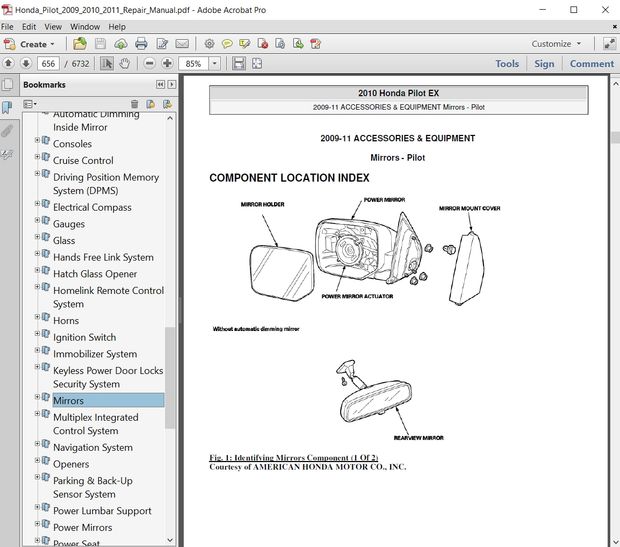
Task: Select the Hands Free Link System bookmark
Action: point(103,257)
